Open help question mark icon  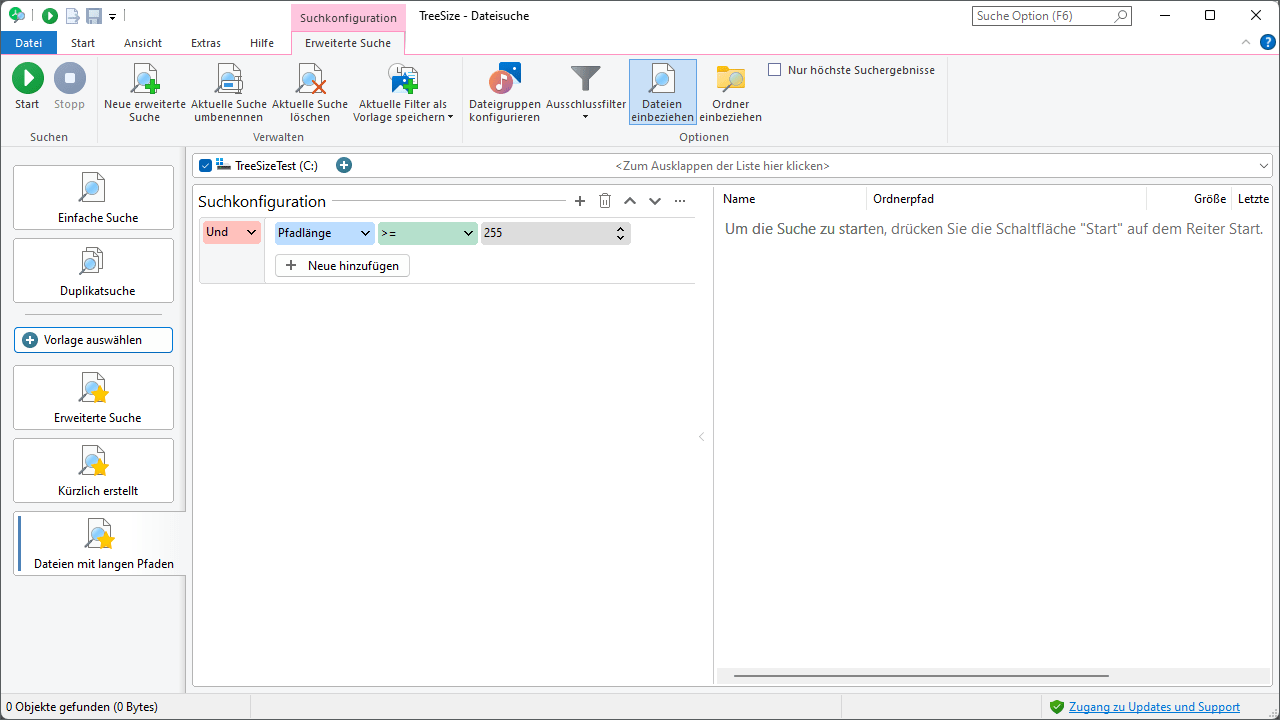pos(1268,42)
